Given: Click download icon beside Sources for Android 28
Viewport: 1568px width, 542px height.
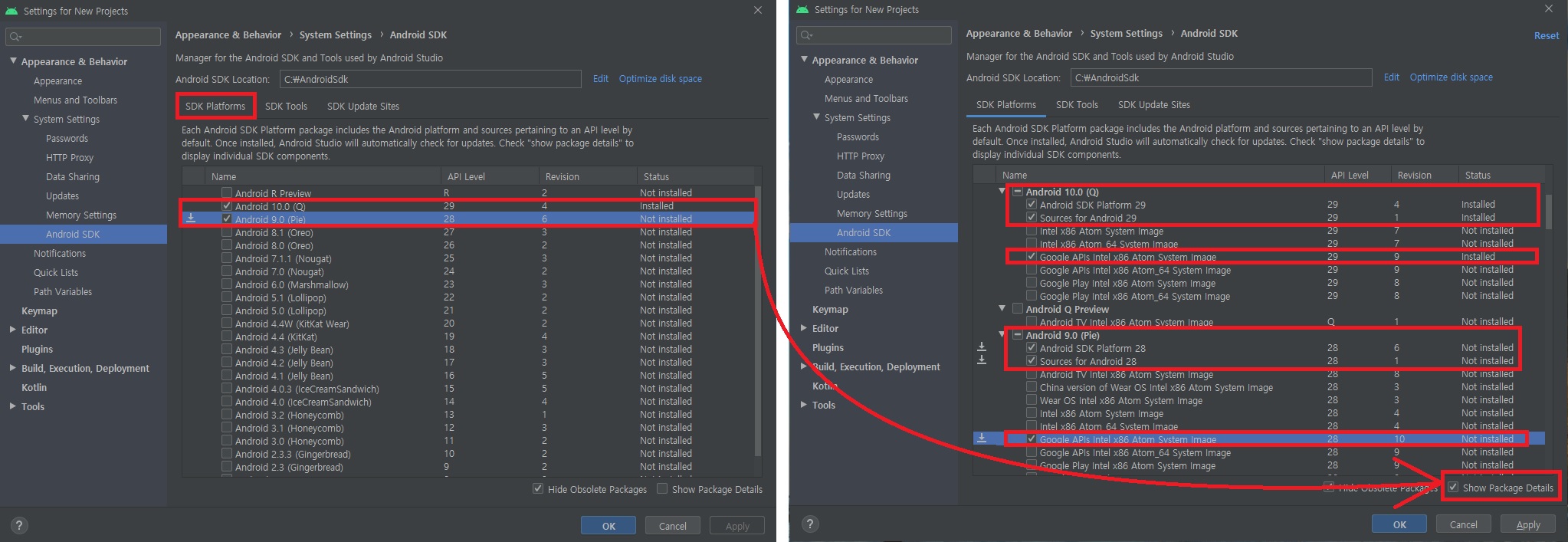Looking at the screenshot, I should pyautogui.click(x=982, y=360).
